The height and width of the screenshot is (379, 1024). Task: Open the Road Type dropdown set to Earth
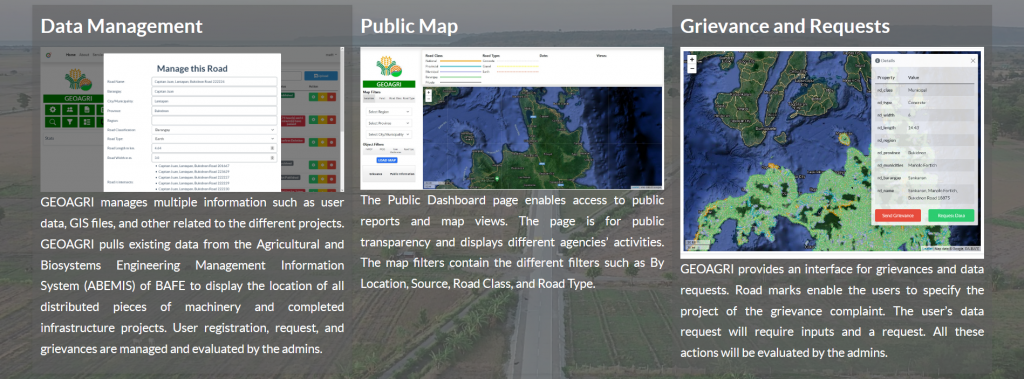(214, 139)
